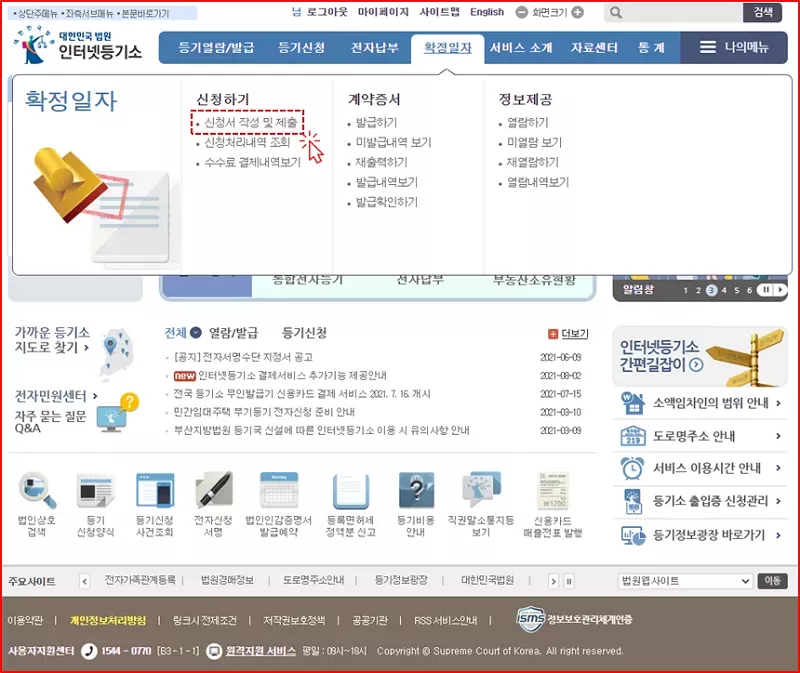Screen dimensions: 800x673
Task: Expand 도로명주소 안내 arrow
Action: (778, 436)
